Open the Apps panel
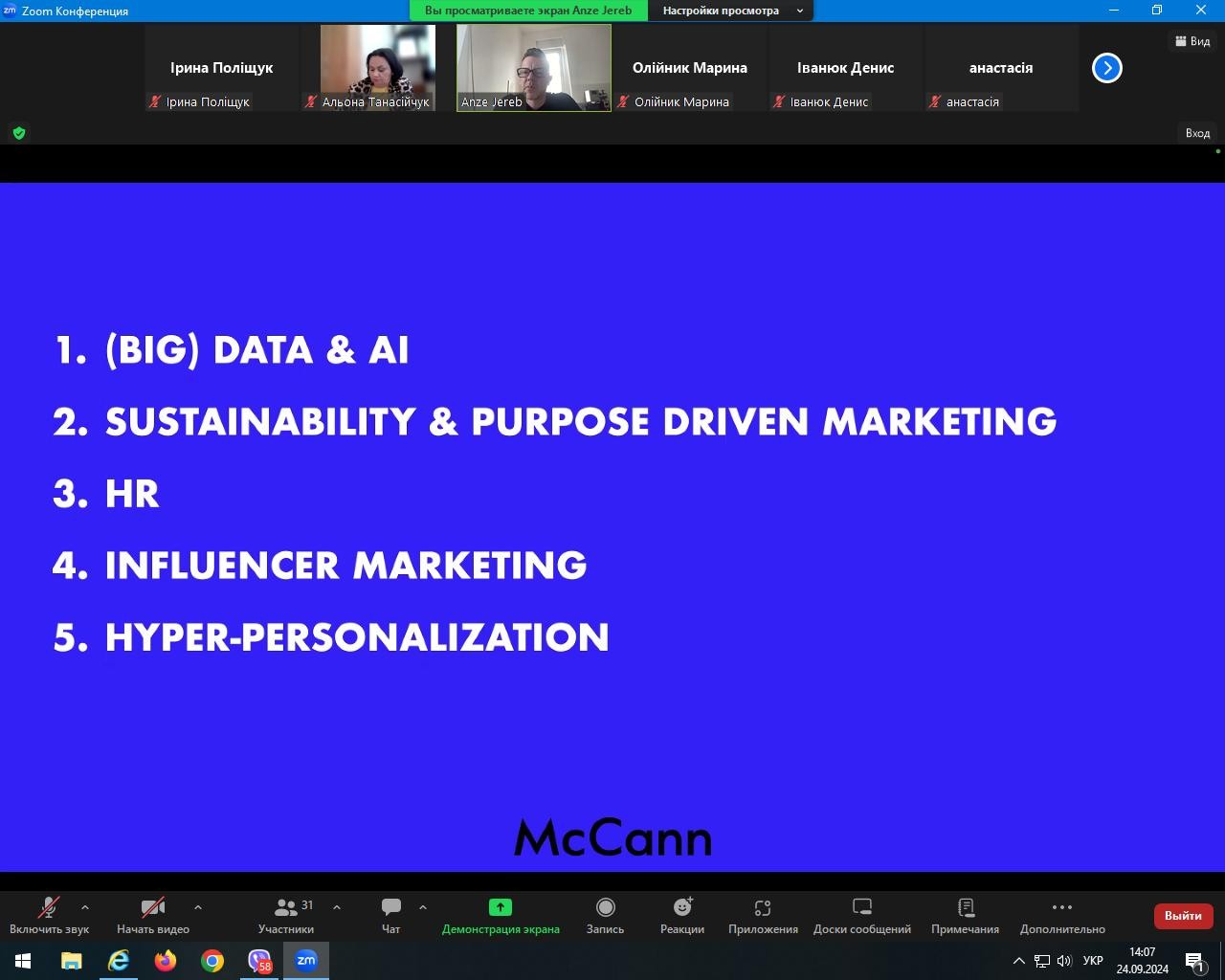Image resolution: width=1225 pixels, height=980 pixels. [x=762, y=915]
